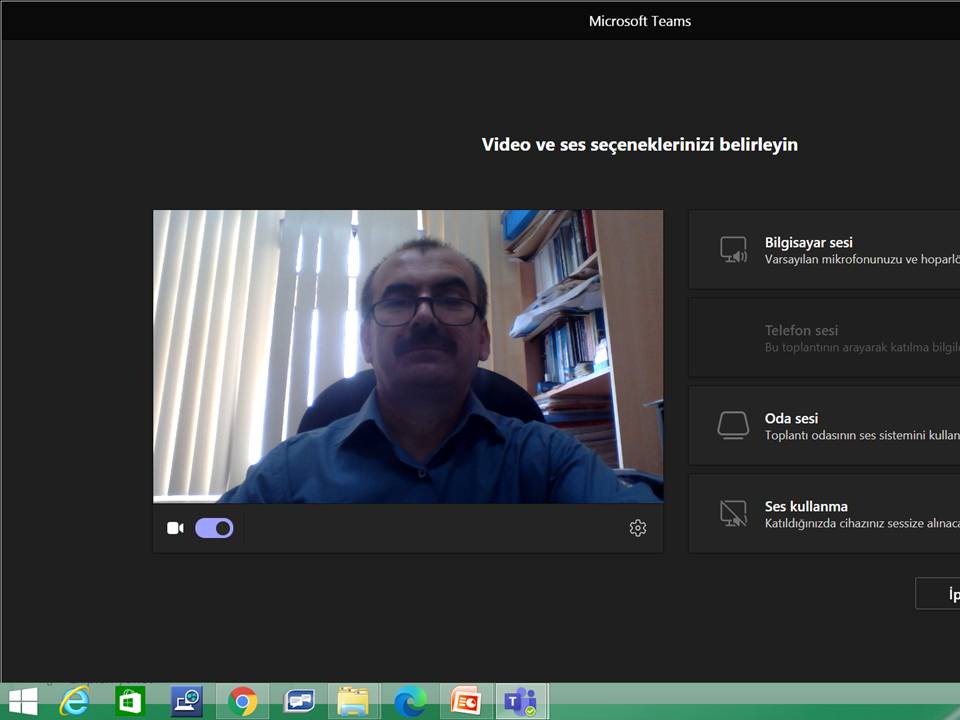Image resolution: width=960 pixels, height=720 pixels.
Task: Open Microsoft Edge from the taskbar
Action: click(409, 701)
